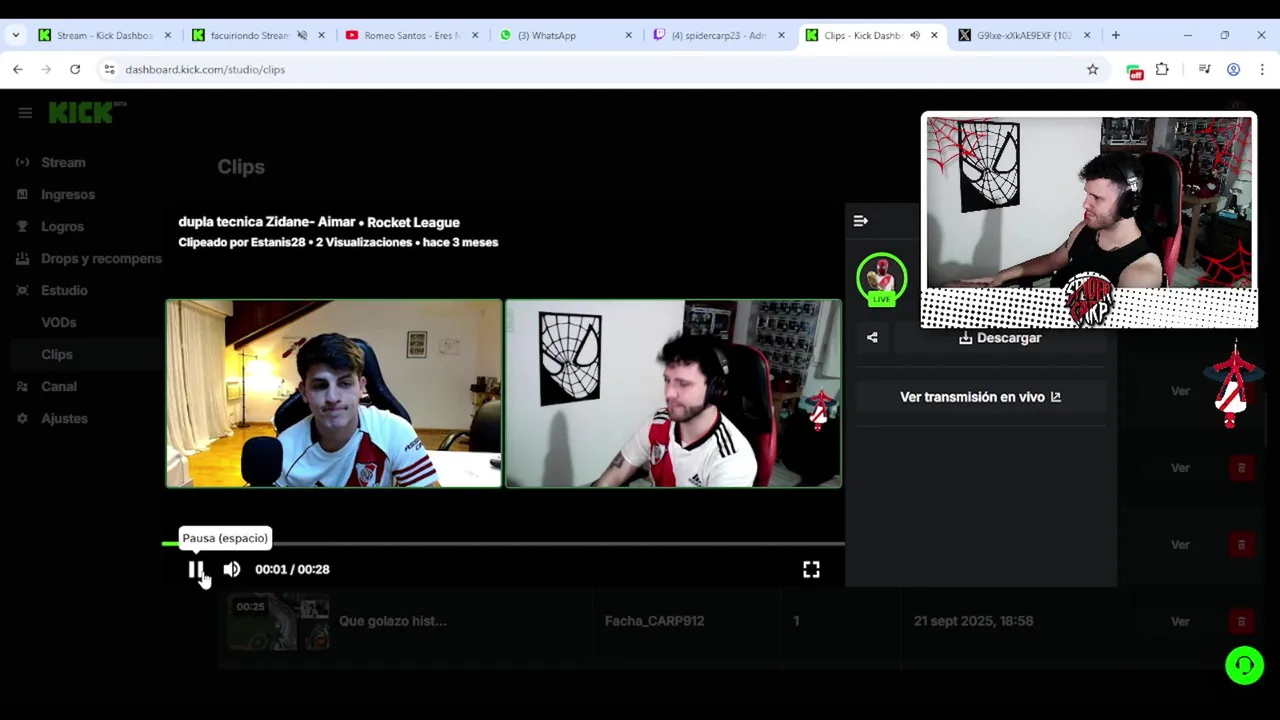Open browser media controls
Screen dimensions: 1280x720
click(1204, 69)
